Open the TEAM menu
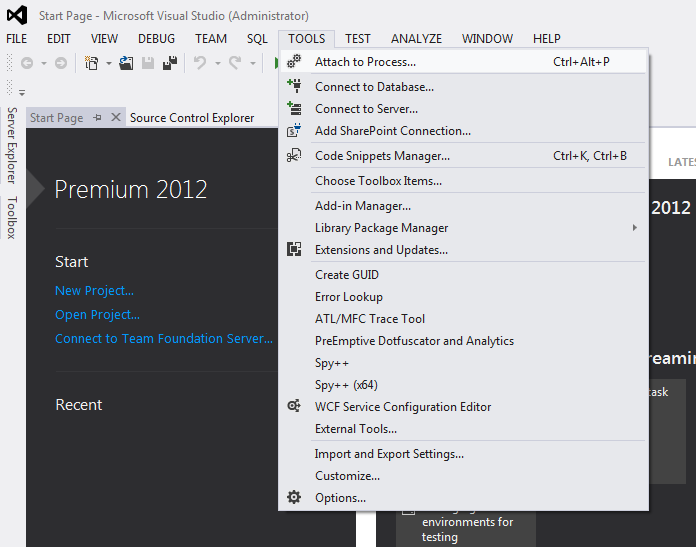 click(x=211, y=39)
